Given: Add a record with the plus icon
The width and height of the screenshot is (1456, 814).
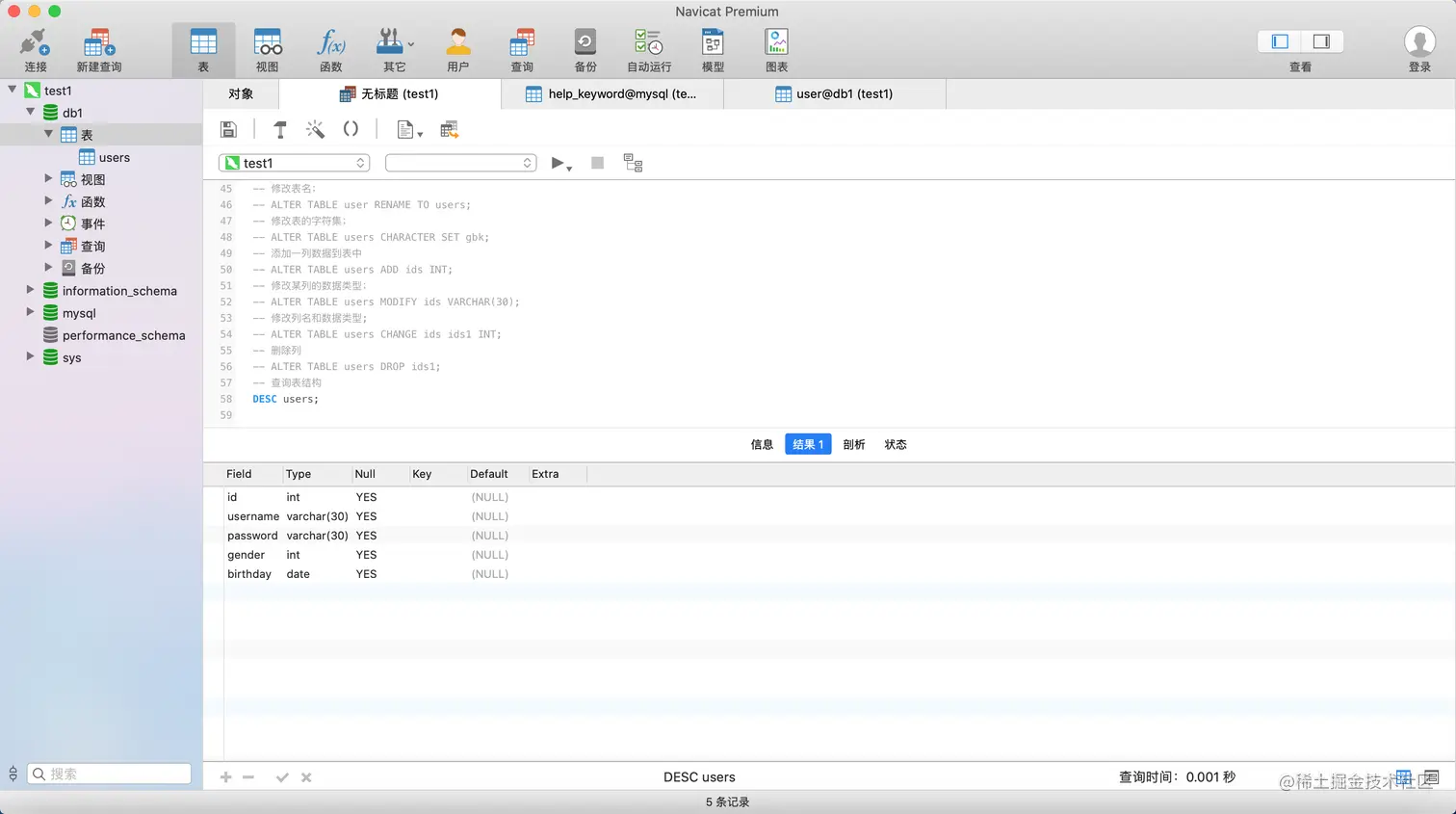Looking at the screenshot, I should pyautogui.click(x=225, y=777).
